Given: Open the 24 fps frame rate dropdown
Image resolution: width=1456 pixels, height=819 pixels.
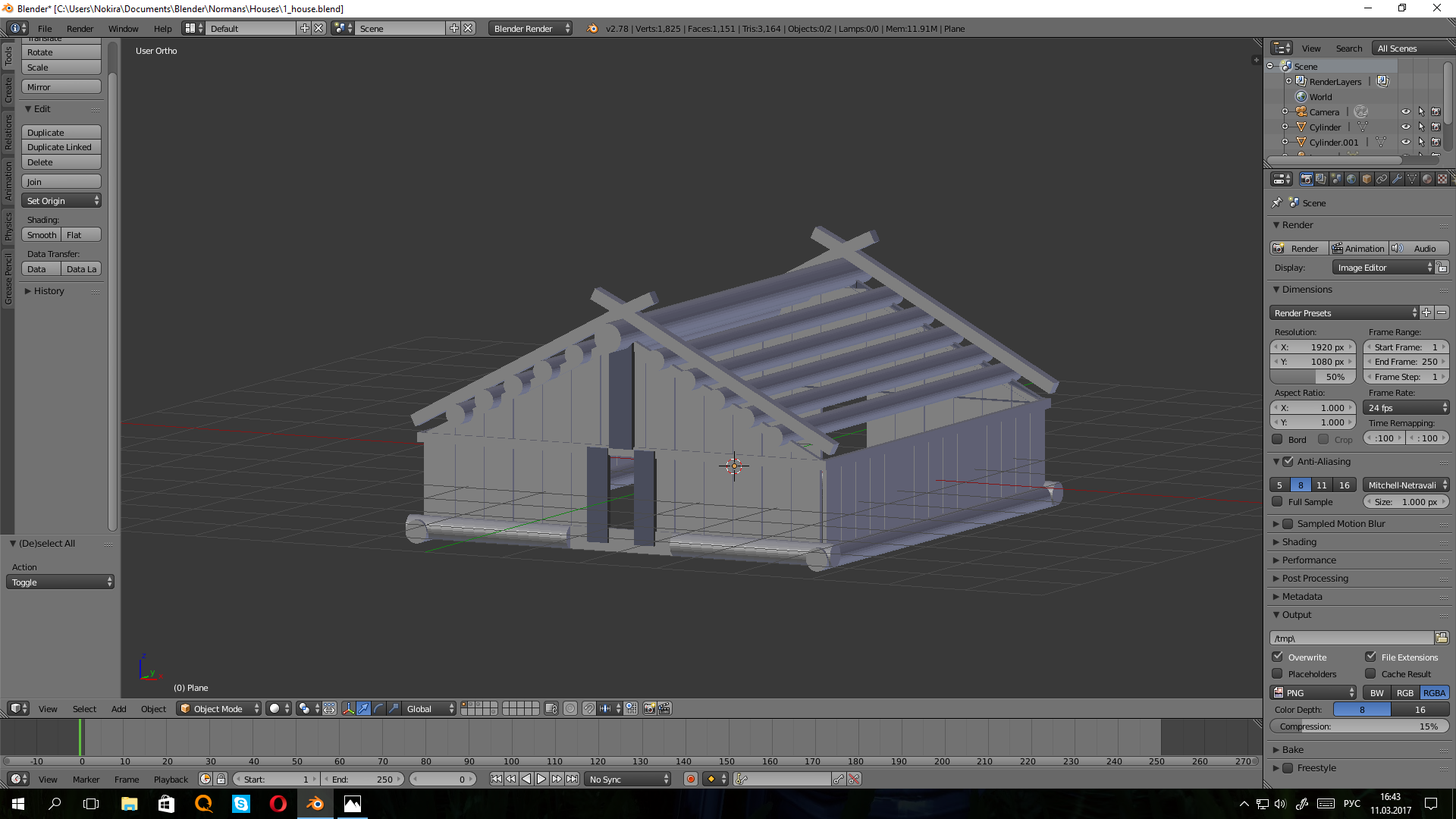Looking at the screenshot, I should [x=1407, y=407].
